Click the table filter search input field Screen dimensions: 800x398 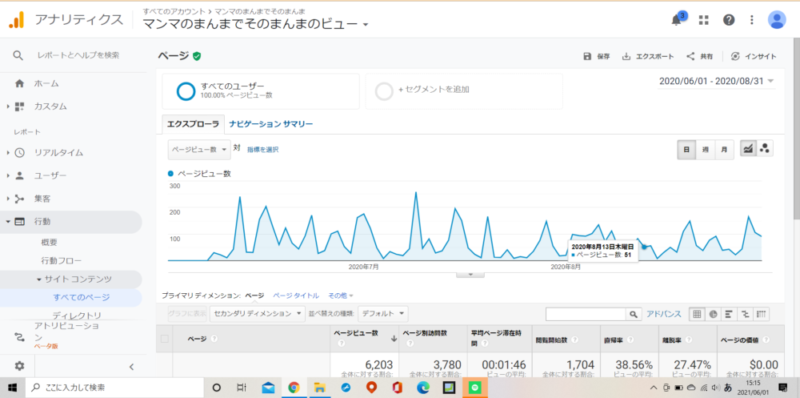click(x=586, y=314)
